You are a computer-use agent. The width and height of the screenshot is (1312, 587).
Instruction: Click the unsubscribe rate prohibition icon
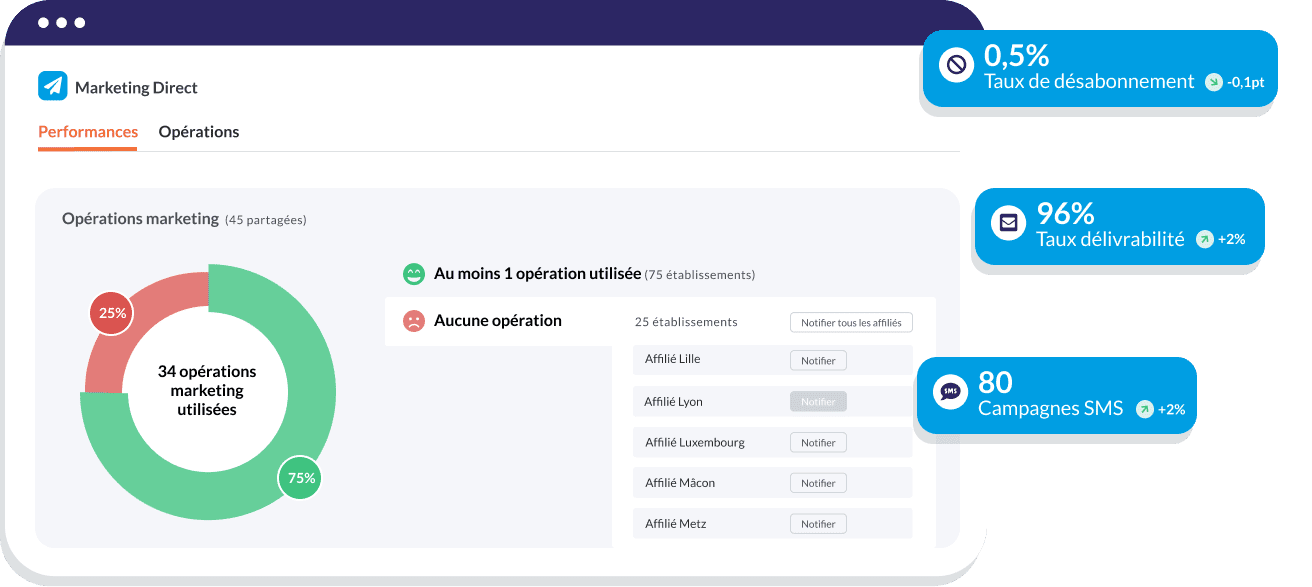coord(956,66)
